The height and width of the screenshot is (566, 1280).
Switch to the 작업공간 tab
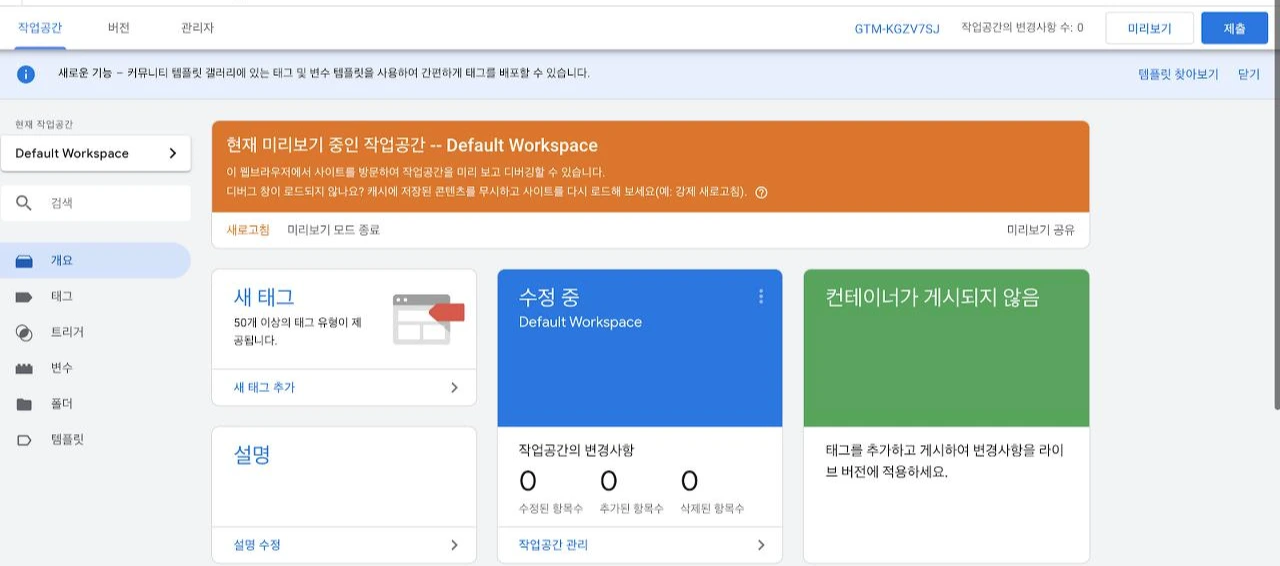coord(40,28)
